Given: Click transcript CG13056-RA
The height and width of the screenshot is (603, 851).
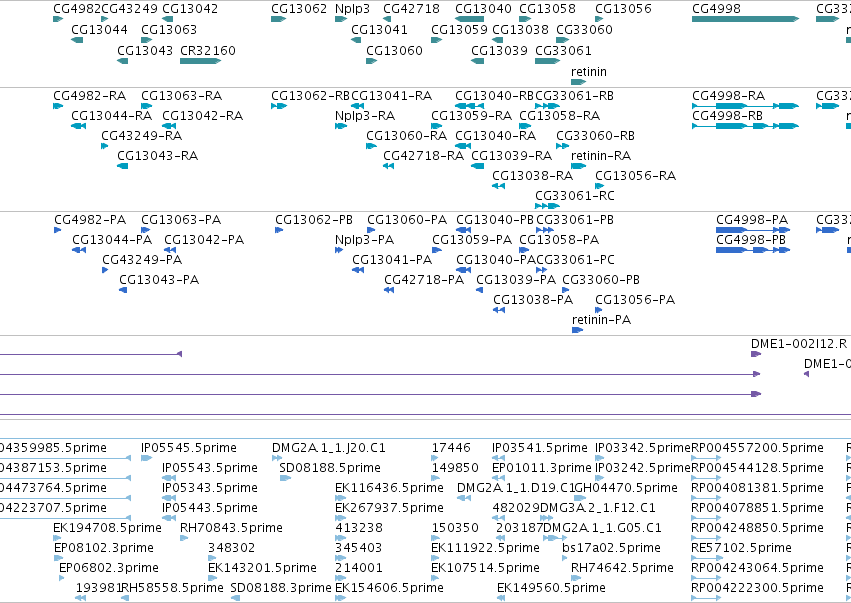Looking at the screenshot, I should point(636,176).
